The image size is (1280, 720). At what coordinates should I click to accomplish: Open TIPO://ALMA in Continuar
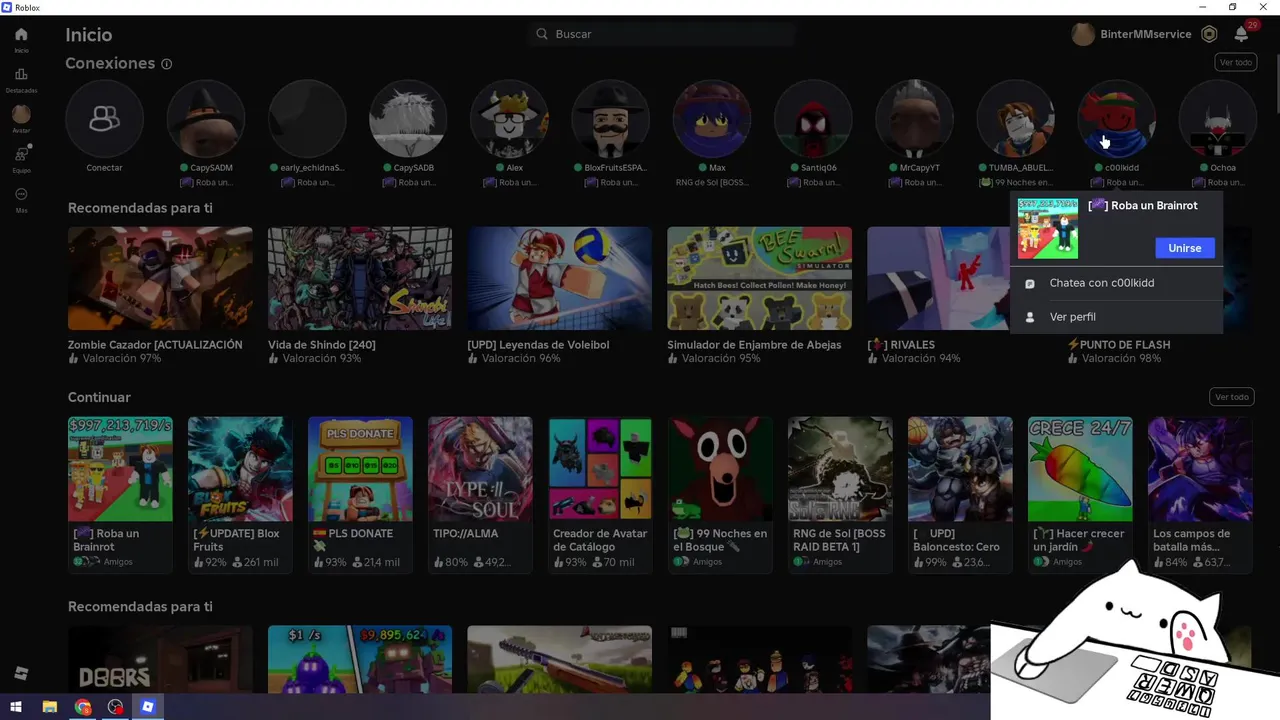(x=480, y=469)
